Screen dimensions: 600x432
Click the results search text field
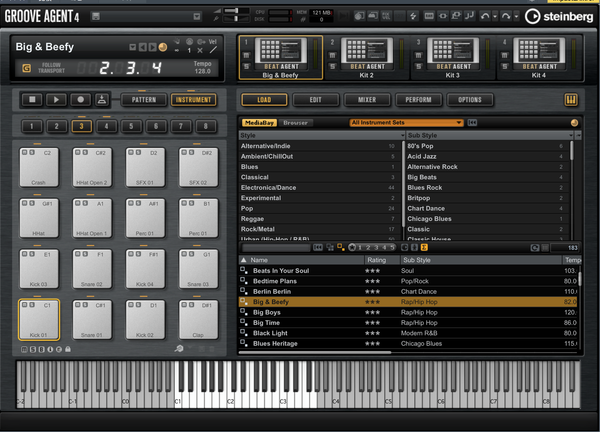pyautogui.click(x=276, y=248)
